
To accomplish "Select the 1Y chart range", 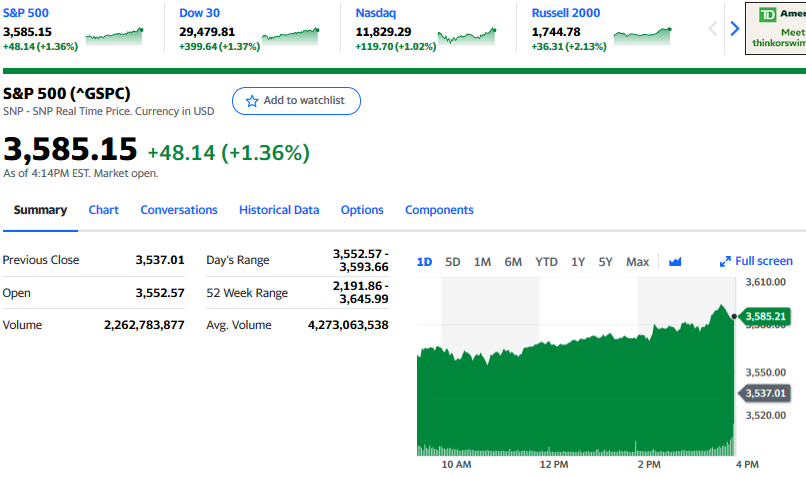I will click(x=578, y=262).
